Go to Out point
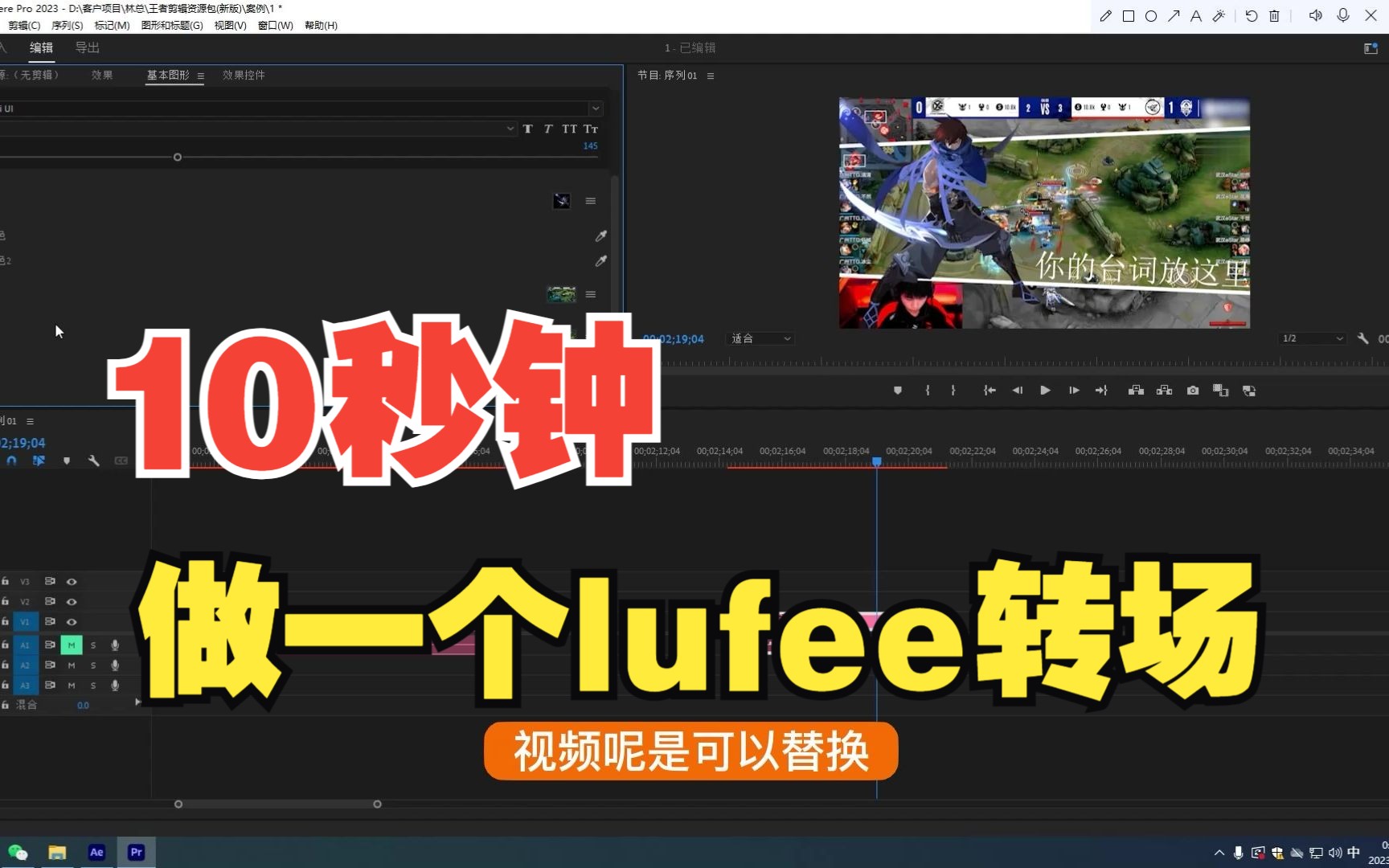Image resolution: width=1389 pixels, height=868 pixels. 1101,391
